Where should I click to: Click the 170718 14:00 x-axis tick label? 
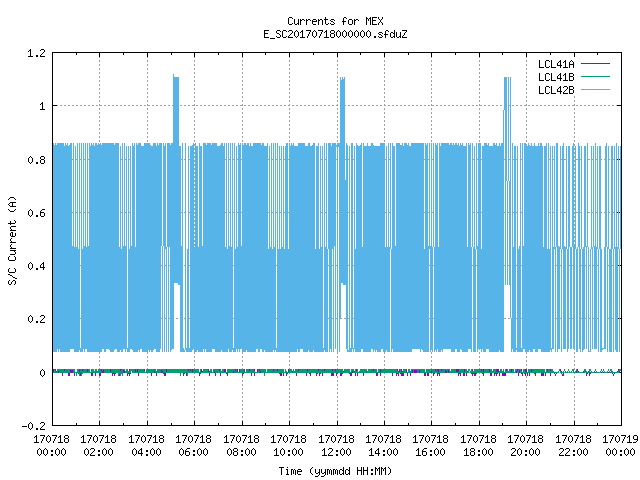[383, 446]
